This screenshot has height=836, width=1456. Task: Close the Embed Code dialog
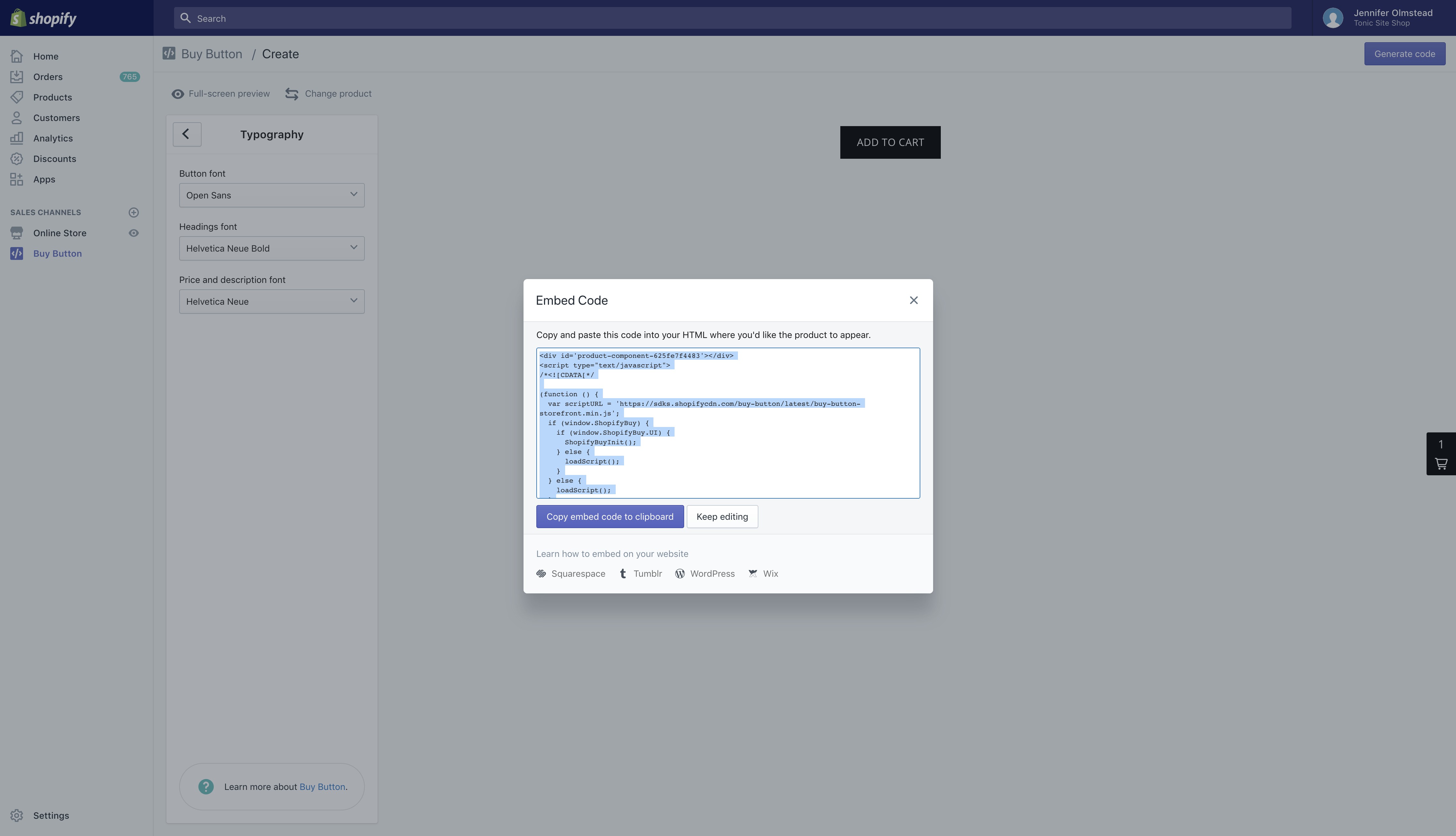click(914, 300)
